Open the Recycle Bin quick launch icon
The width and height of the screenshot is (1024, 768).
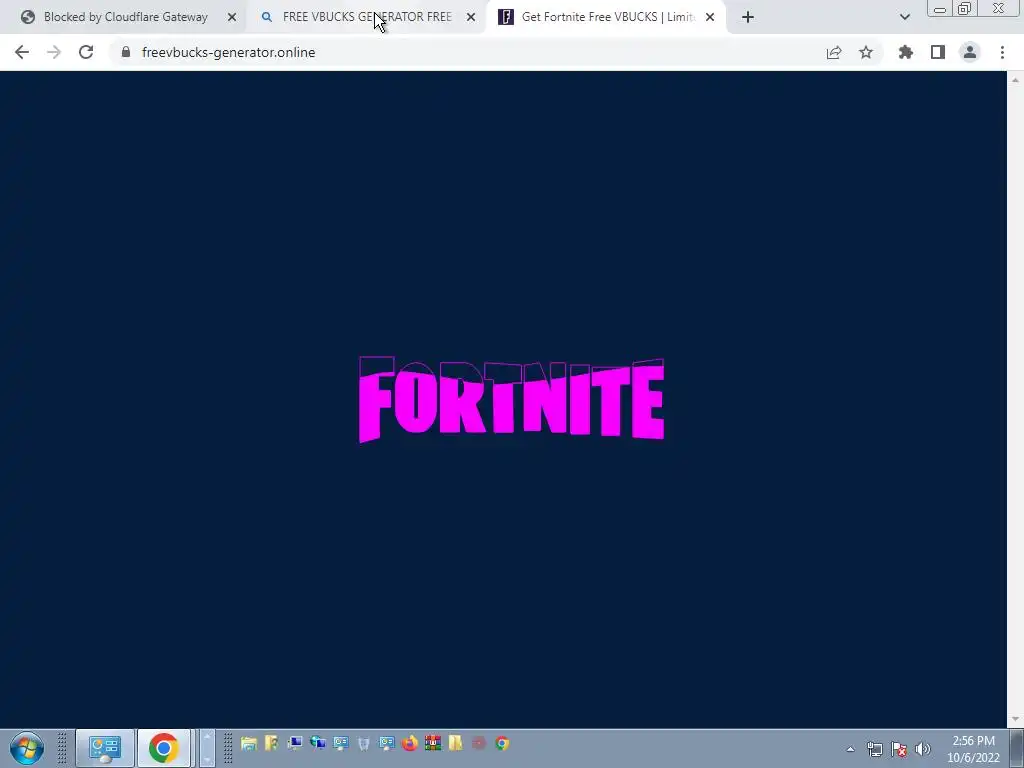(364, 743)
